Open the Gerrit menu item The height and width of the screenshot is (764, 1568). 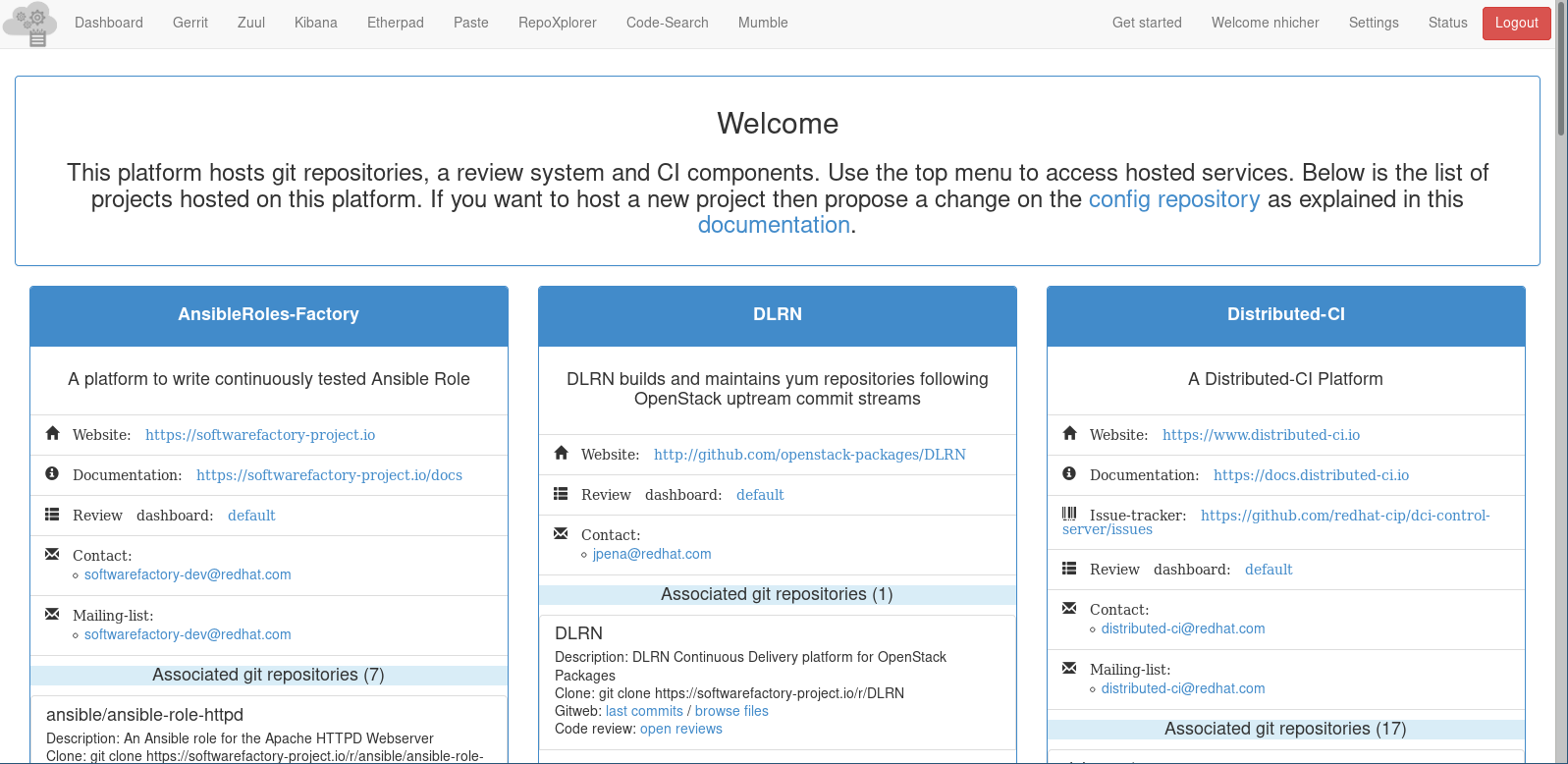pyautogui.click(x=190, y=23)
